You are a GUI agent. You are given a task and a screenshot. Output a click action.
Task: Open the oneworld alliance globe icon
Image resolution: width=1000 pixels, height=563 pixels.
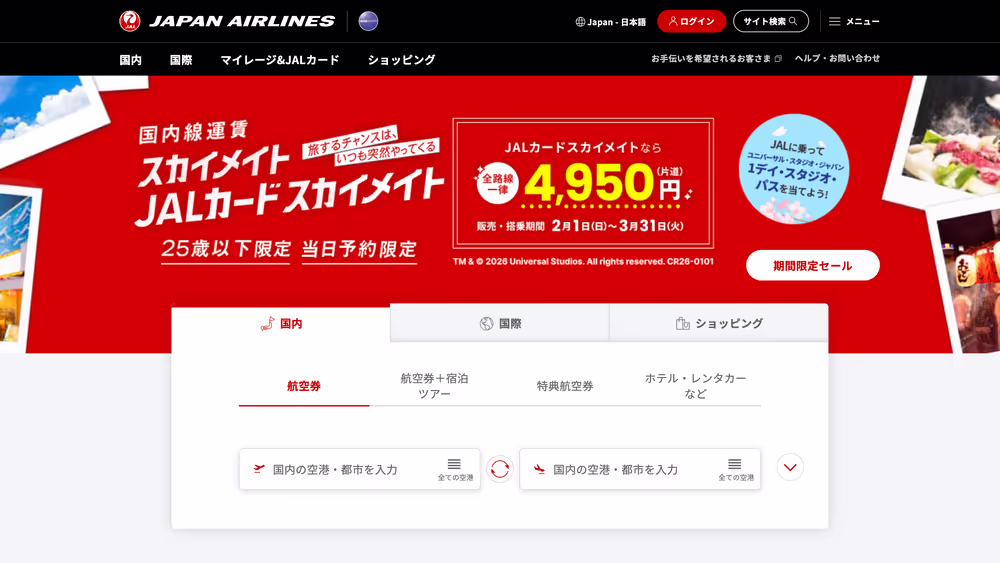(368, 21)
